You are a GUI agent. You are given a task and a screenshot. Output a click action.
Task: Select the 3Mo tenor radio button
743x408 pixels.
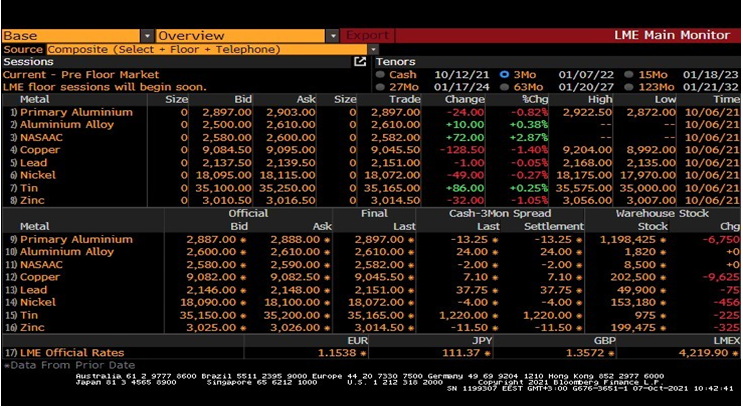point(504,74)
